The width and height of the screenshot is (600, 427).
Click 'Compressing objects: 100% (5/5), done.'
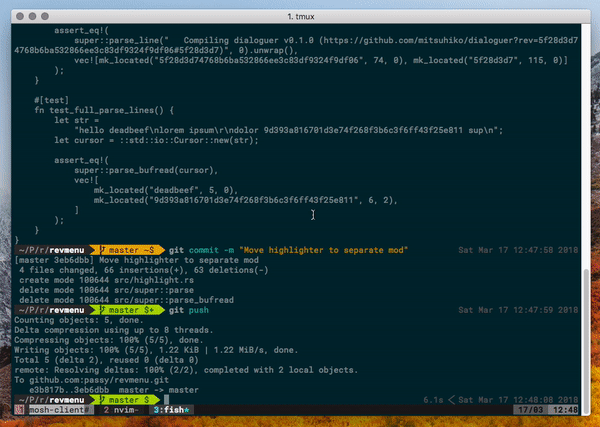109,340
